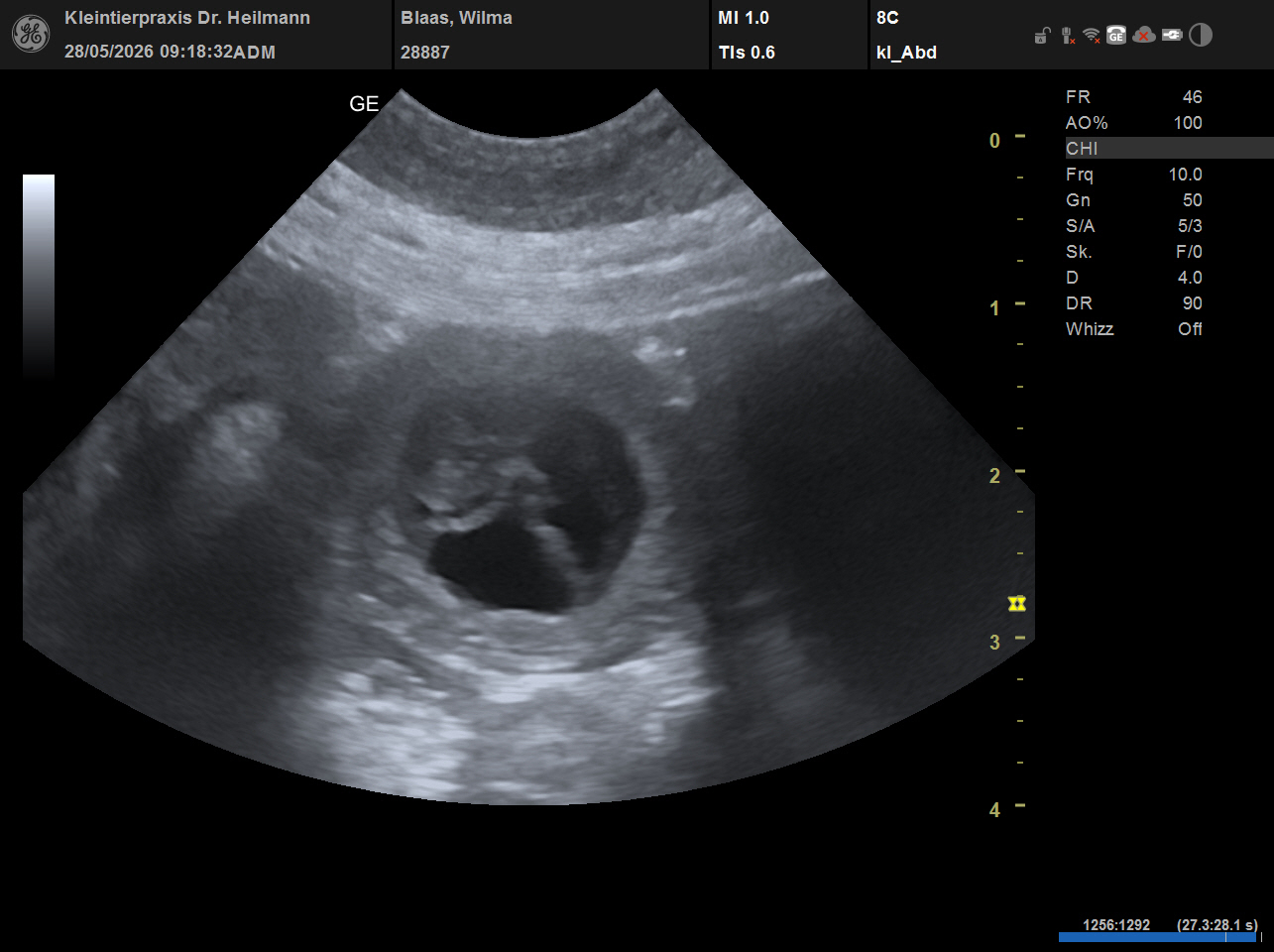Click the half-circle contrast icon
1274x952 pixels.
1201,36
